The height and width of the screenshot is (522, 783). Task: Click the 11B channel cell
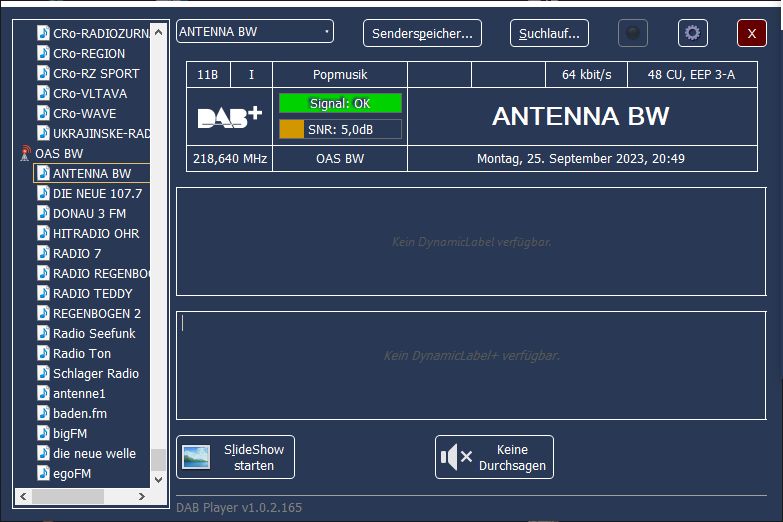(x=208, y=74)
